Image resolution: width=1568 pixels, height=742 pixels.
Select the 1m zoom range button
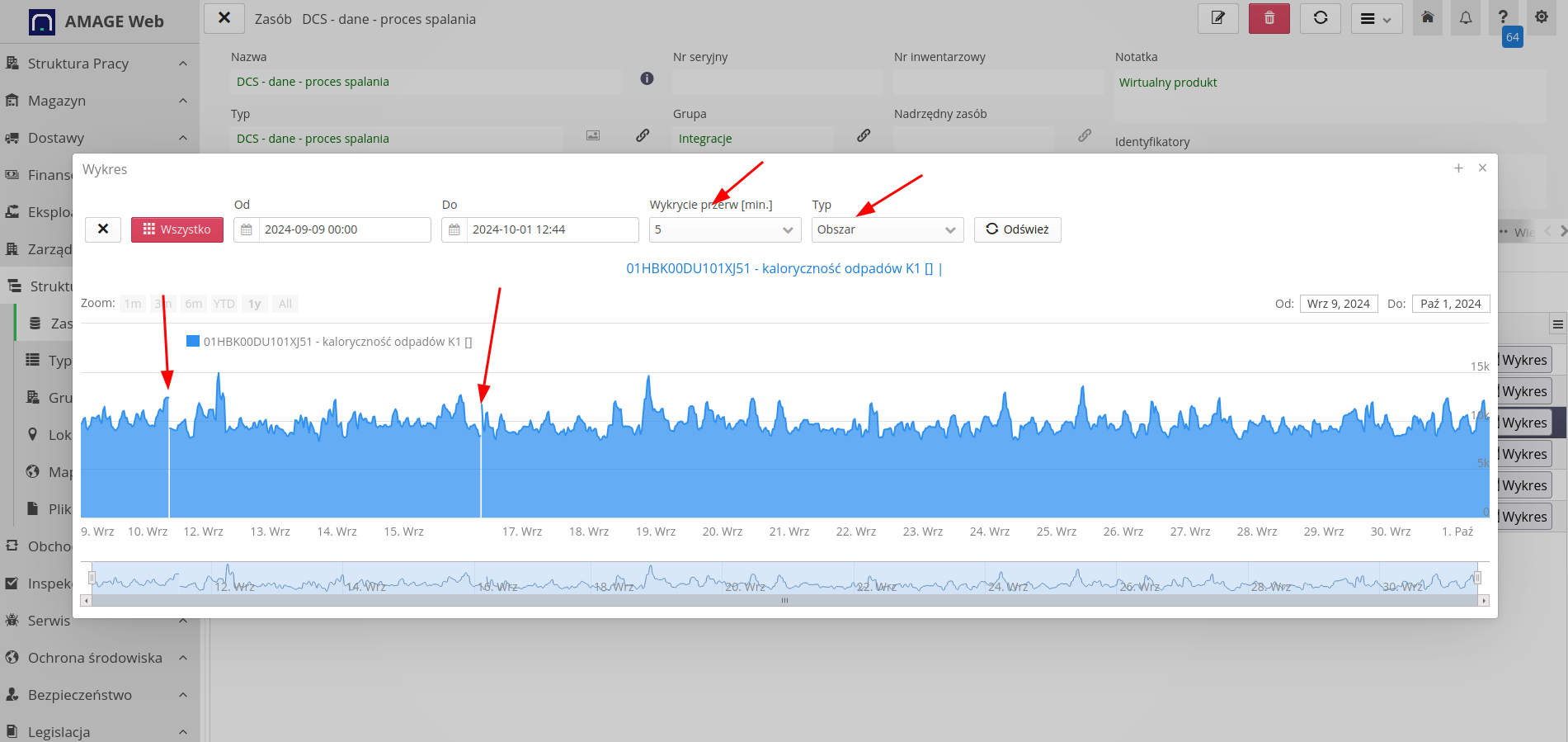[x=133, y=304]
